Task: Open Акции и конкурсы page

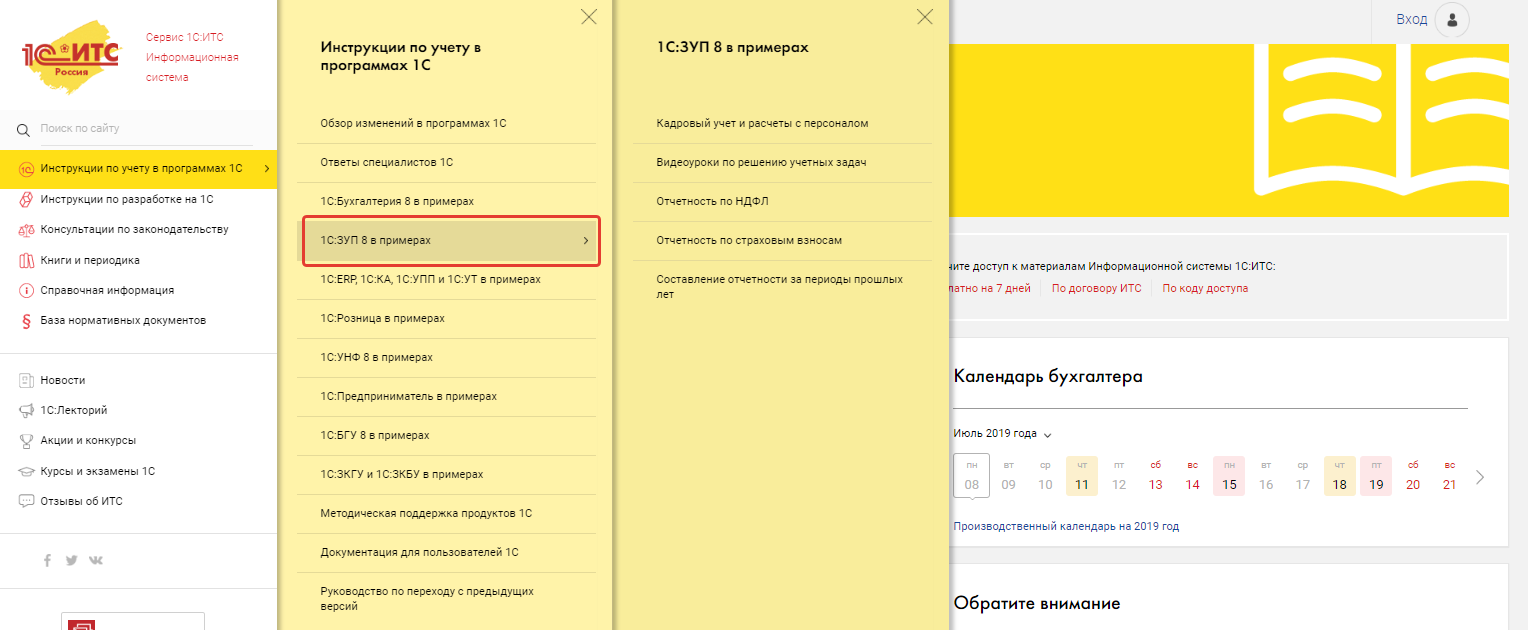Action: (x=88, y=441)
